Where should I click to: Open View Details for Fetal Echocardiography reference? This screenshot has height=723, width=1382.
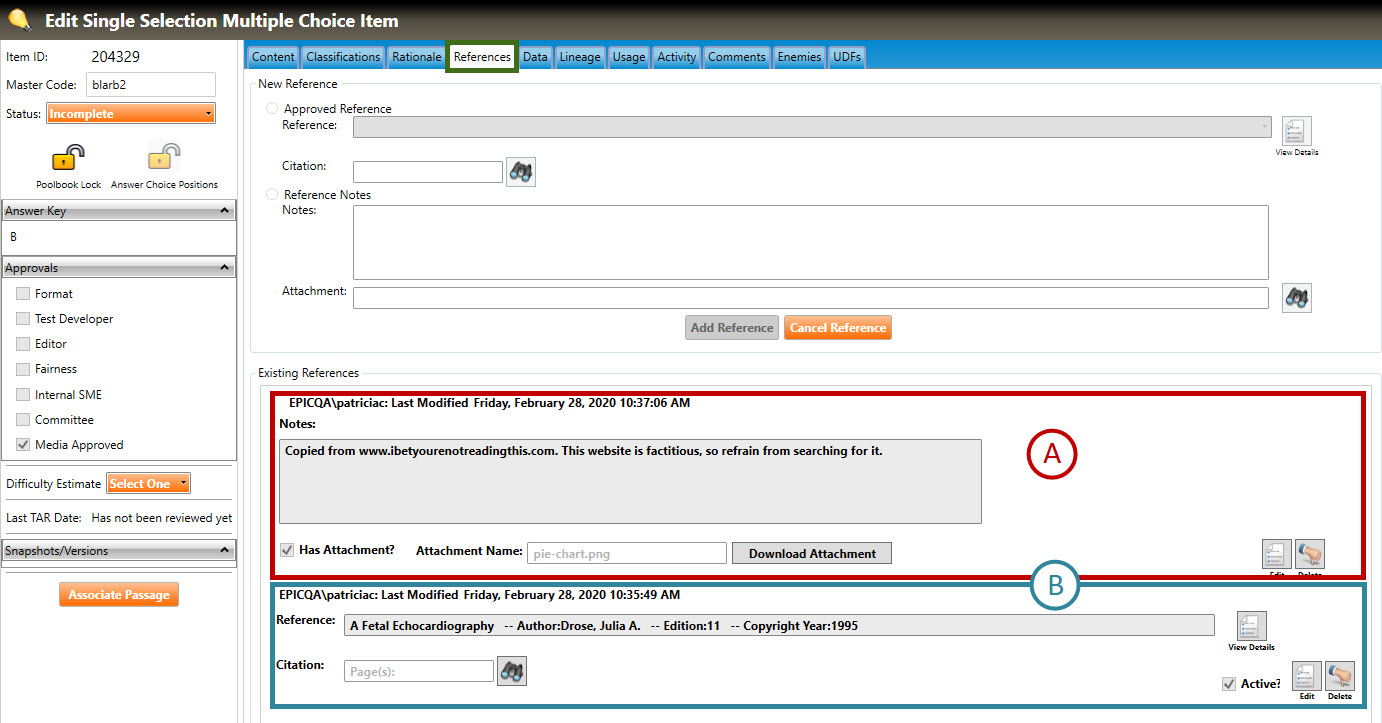click(1251, 626)
